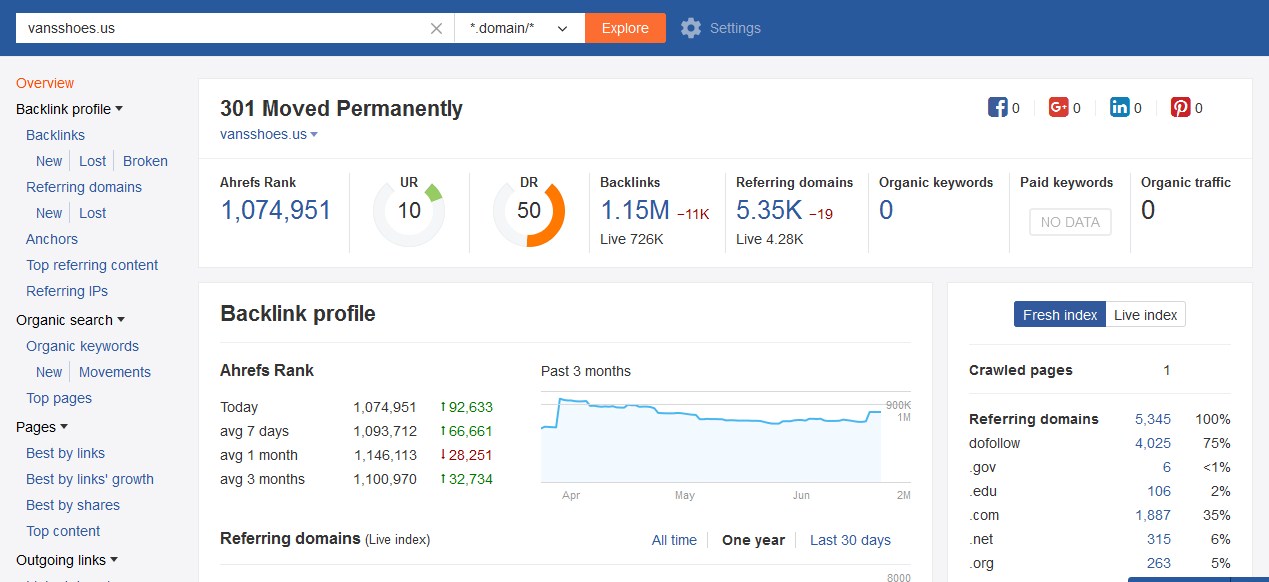Open the 1.15M backlinks count link
1269x582 pixels.
tap(634, 210)
